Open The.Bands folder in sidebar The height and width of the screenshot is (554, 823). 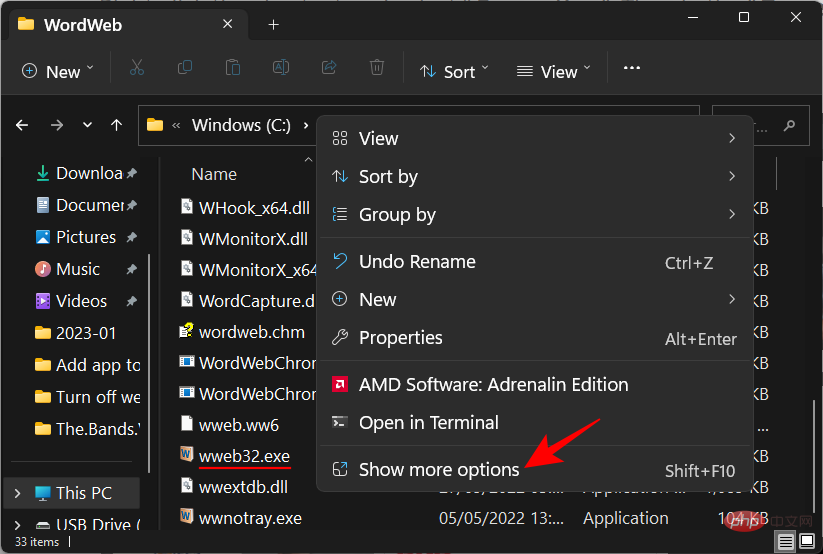(88, 429)
